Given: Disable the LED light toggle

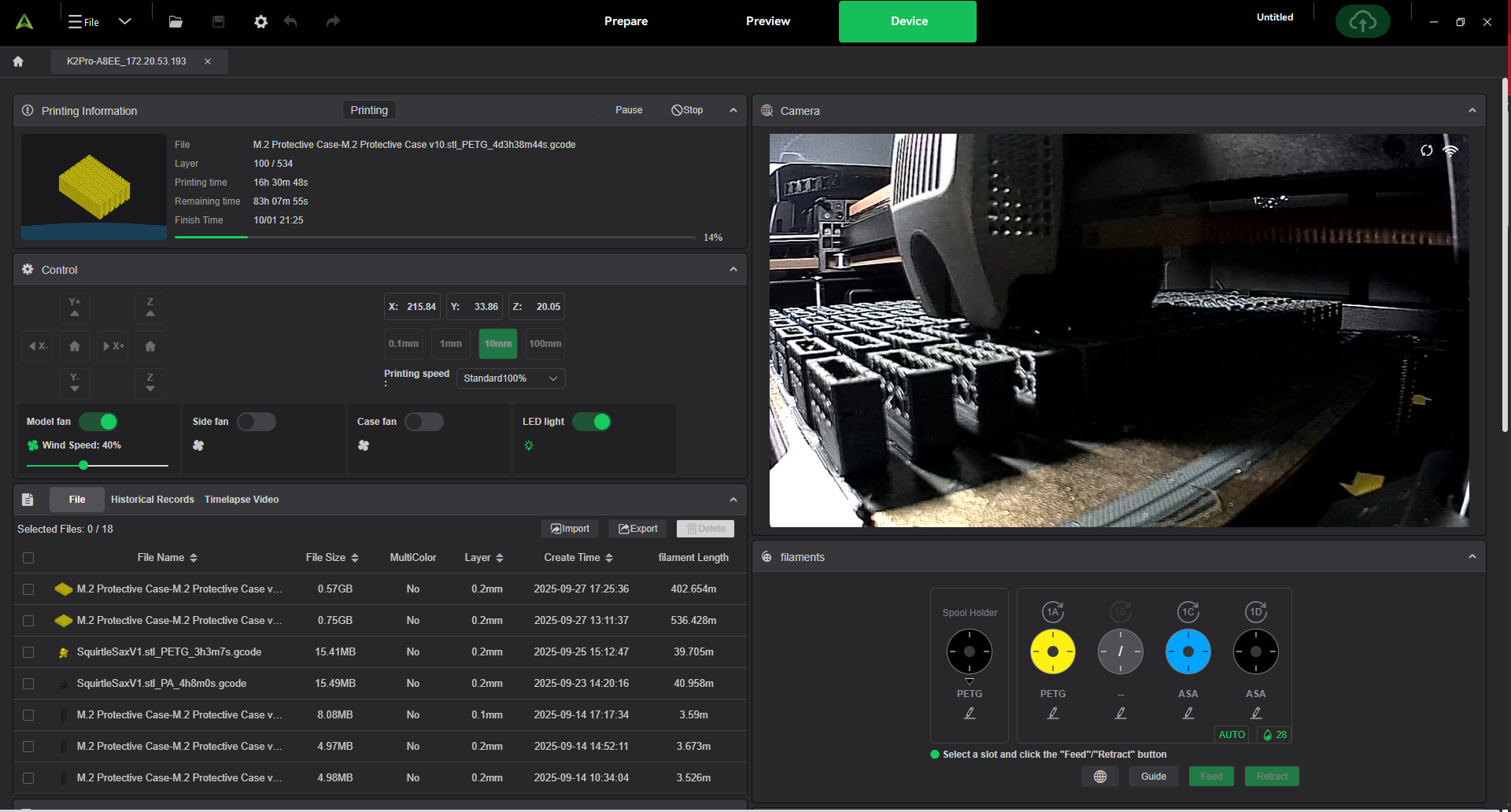Looking at the screenshot, I should click(592, 422).
